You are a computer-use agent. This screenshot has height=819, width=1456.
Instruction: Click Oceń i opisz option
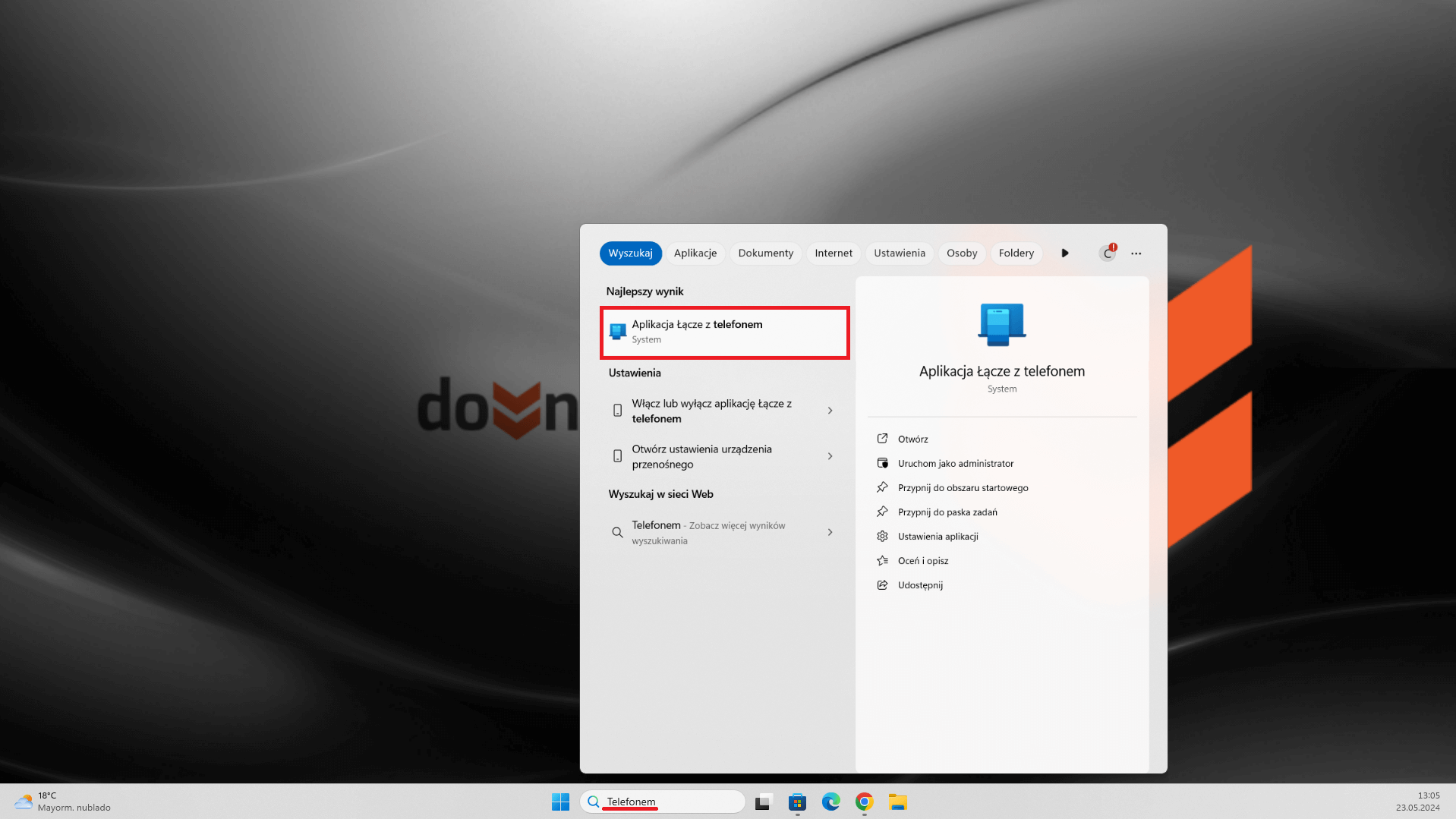point(922,560)
